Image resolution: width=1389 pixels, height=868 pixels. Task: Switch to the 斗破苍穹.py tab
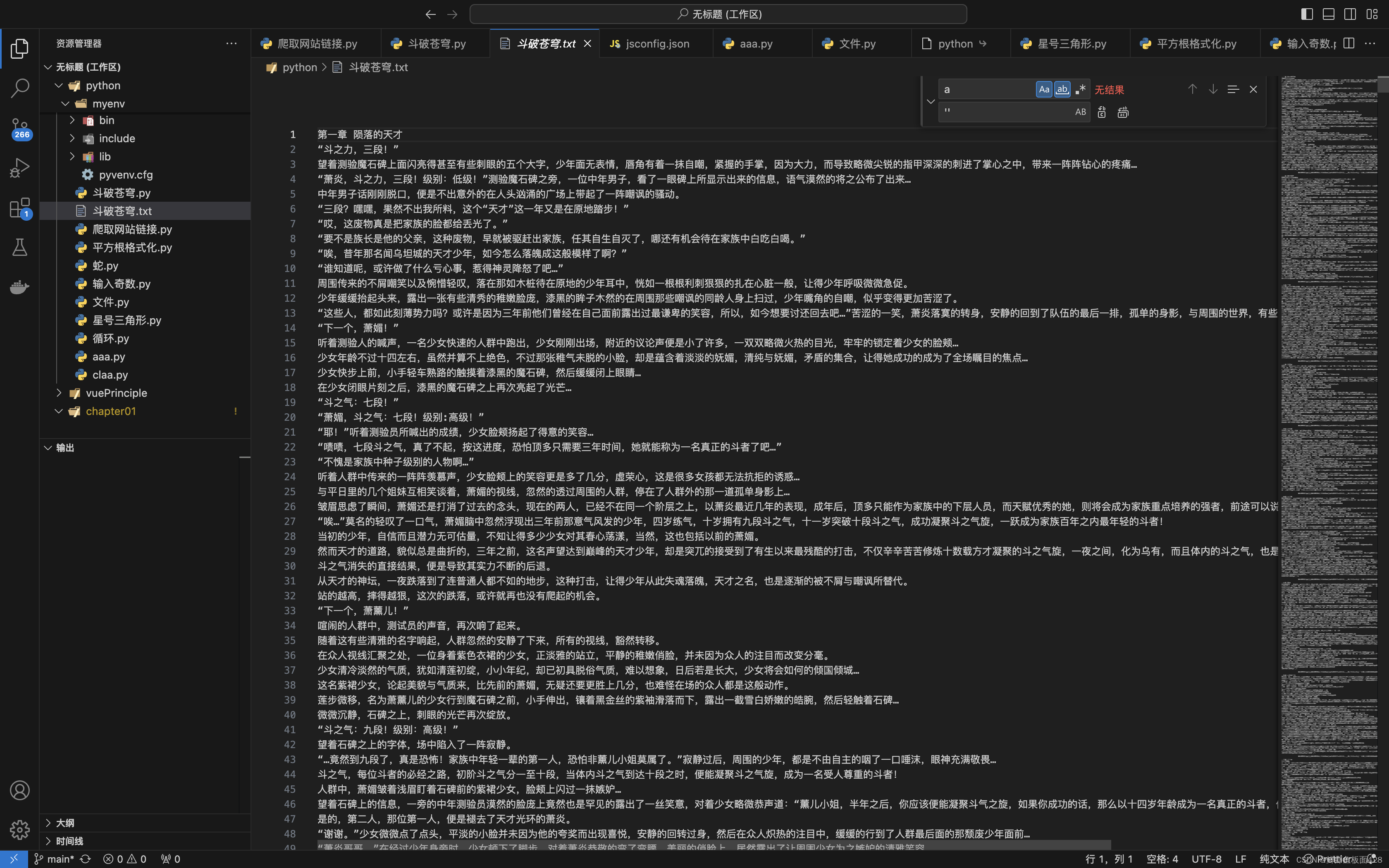436,44
